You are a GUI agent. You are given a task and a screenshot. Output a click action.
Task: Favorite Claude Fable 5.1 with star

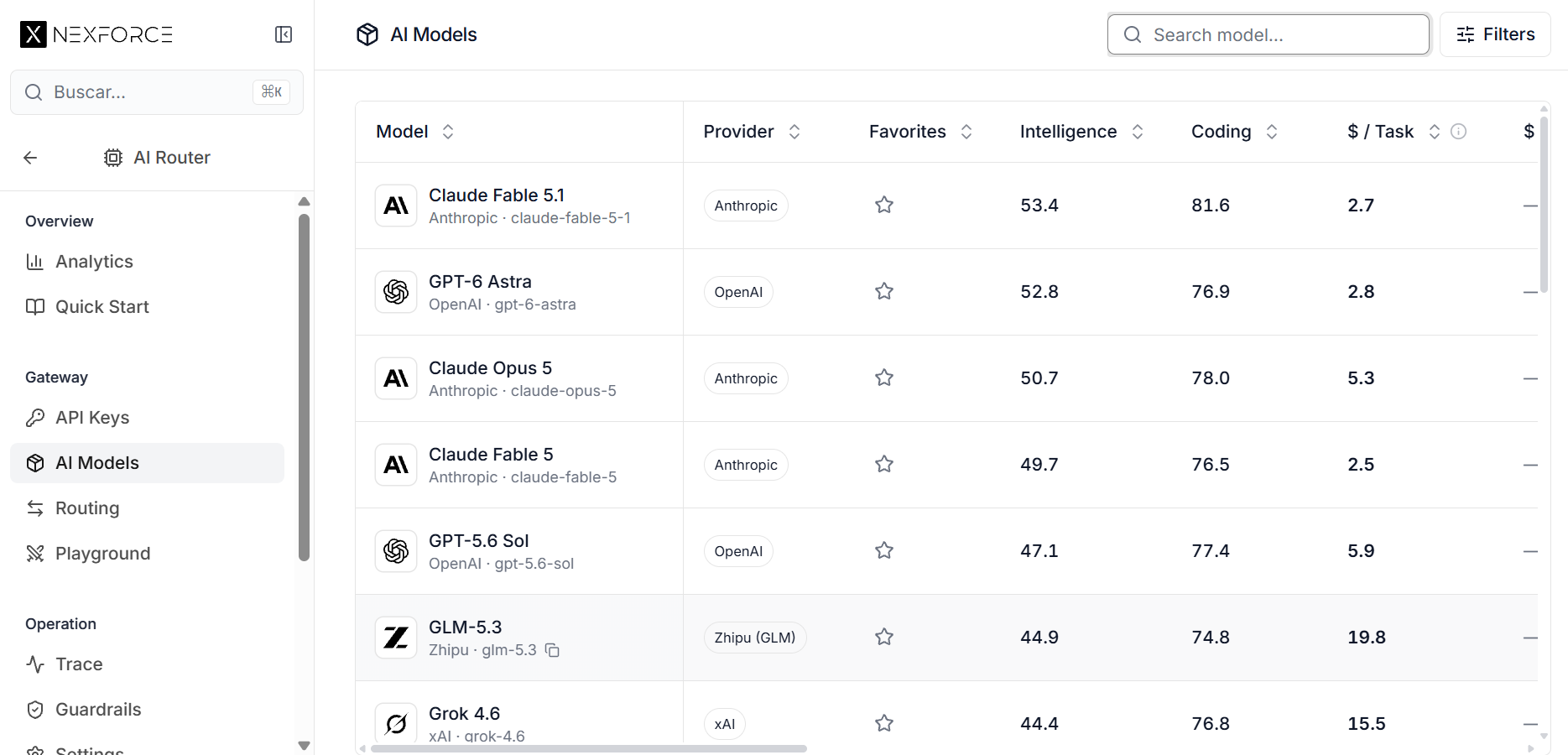point(884,205)
